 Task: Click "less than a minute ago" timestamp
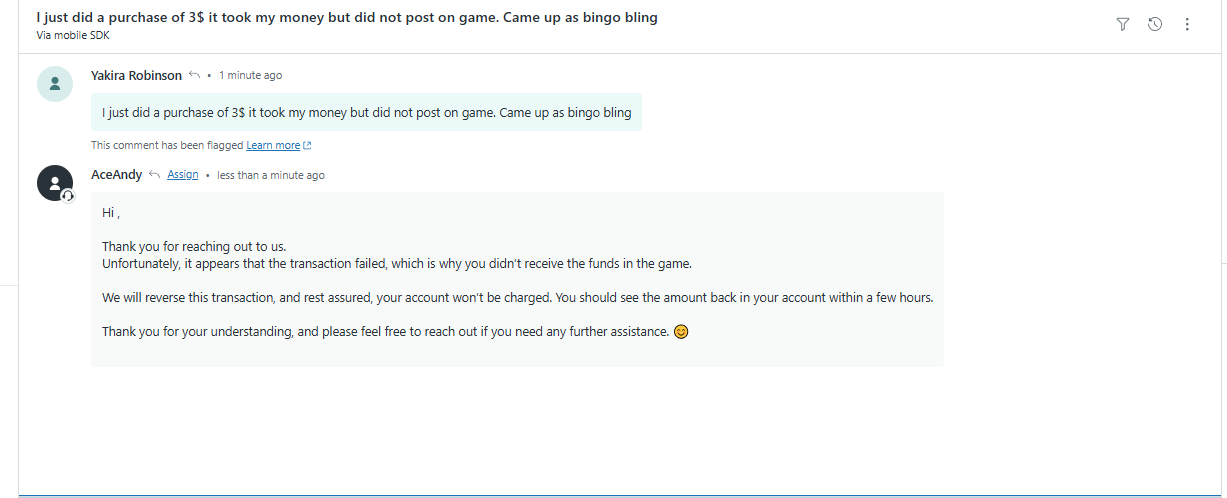click(x=271, y=175)
